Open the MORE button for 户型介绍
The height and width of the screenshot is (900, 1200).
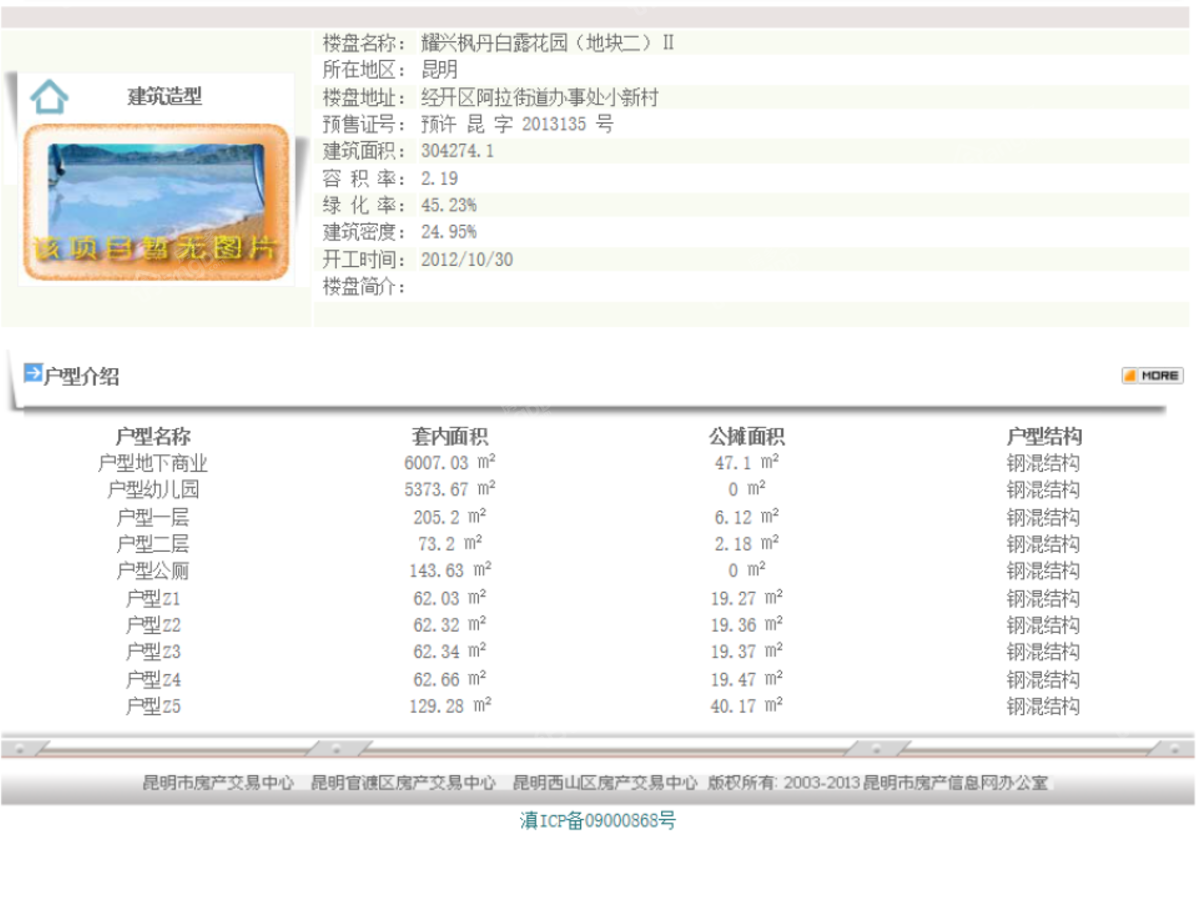click(1152, 375)
